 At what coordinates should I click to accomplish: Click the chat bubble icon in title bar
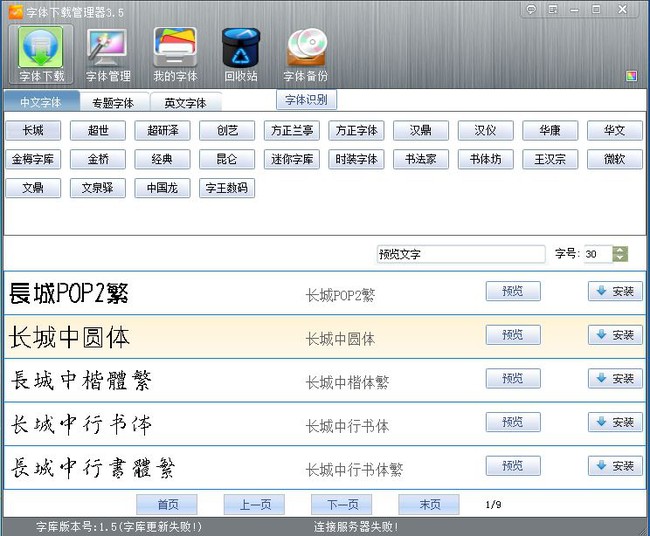531,9
